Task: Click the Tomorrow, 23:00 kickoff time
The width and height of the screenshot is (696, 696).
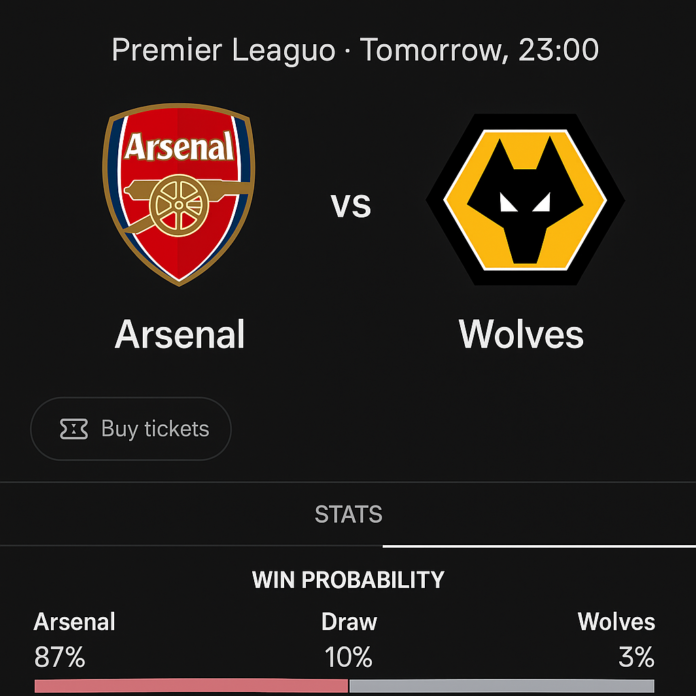Action: tap(479, 50)
